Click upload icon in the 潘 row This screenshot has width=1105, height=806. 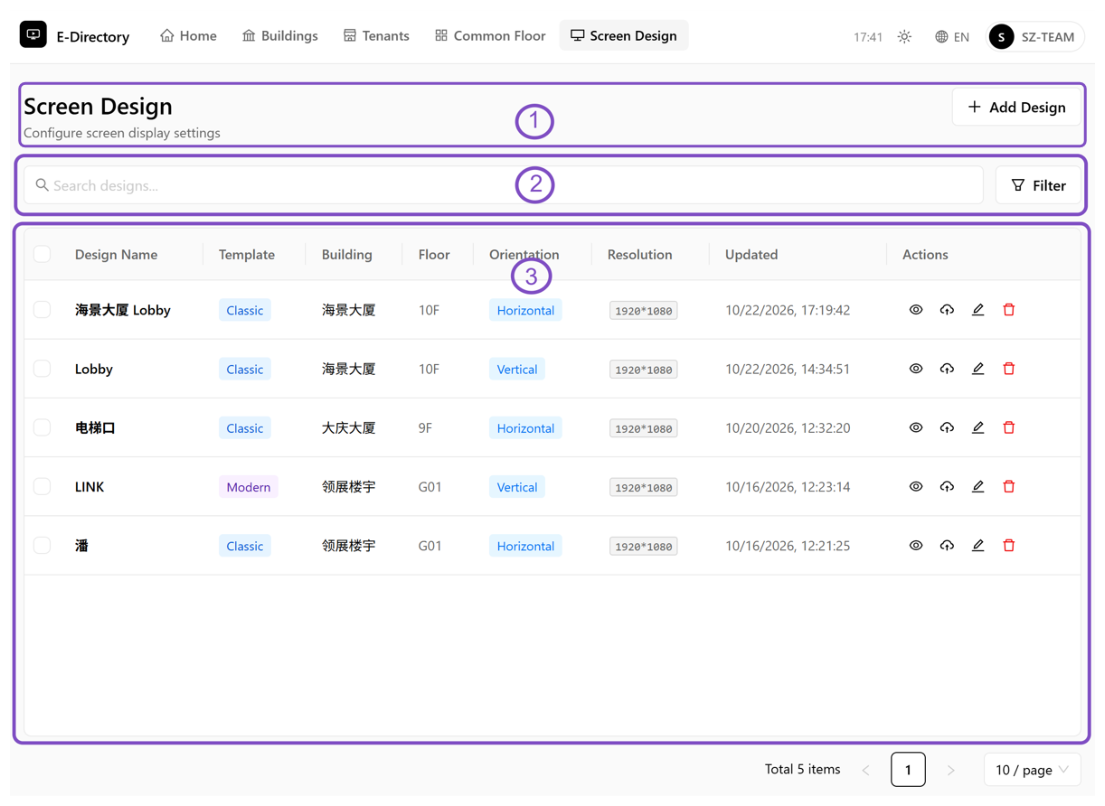click(946, 545)
